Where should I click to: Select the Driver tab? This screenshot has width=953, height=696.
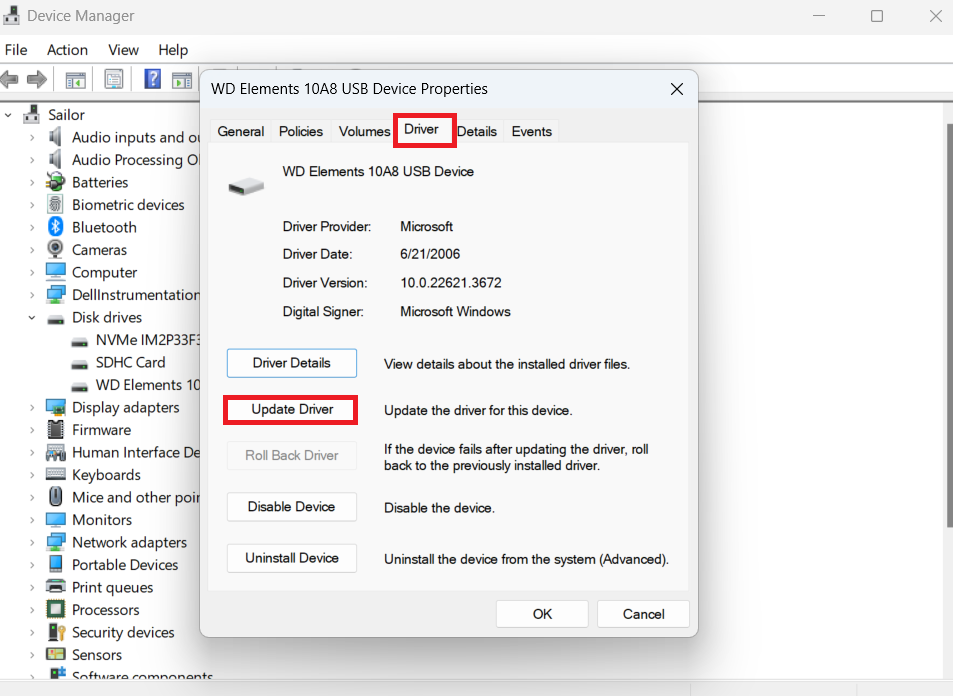pyautogui.click(x=424, y=129)
